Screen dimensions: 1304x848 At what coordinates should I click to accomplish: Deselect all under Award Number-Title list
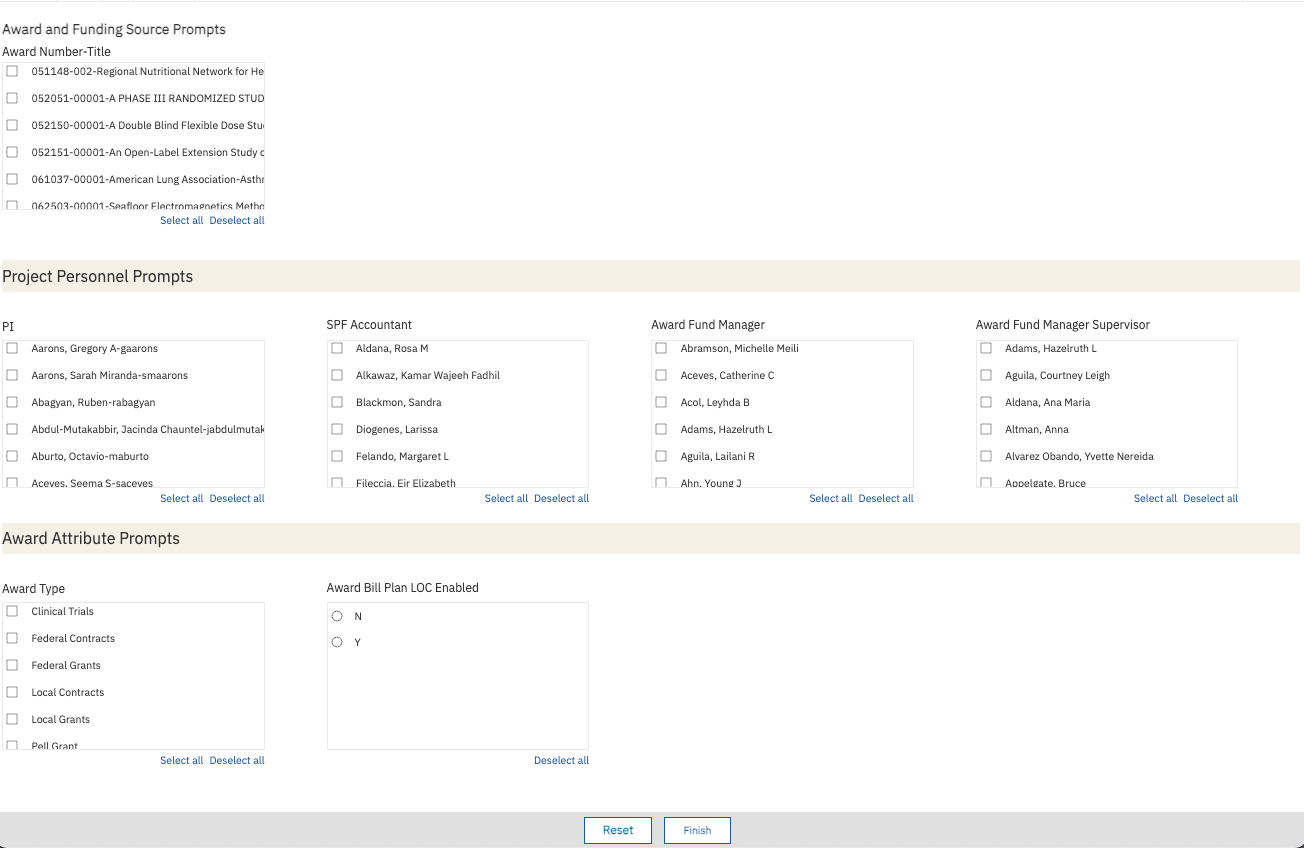(x=237, y=220)
